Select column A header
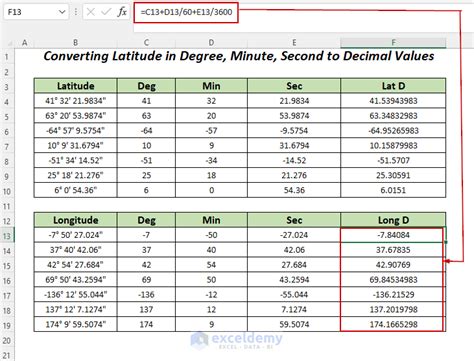This screenshot has height=361, width=474. (24, 43)
